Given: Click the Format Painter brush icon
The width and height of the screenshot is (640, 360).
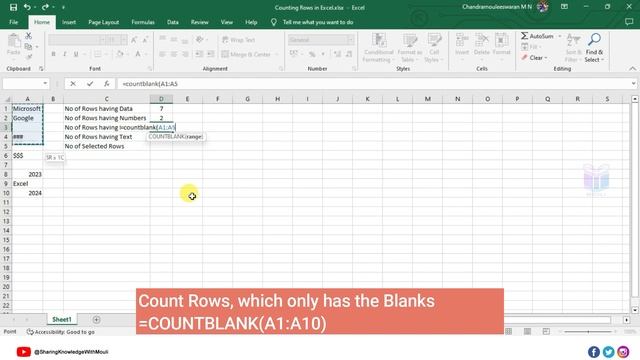Looking at the screenshot, I should pyautogui.click(x=29, y=56).
